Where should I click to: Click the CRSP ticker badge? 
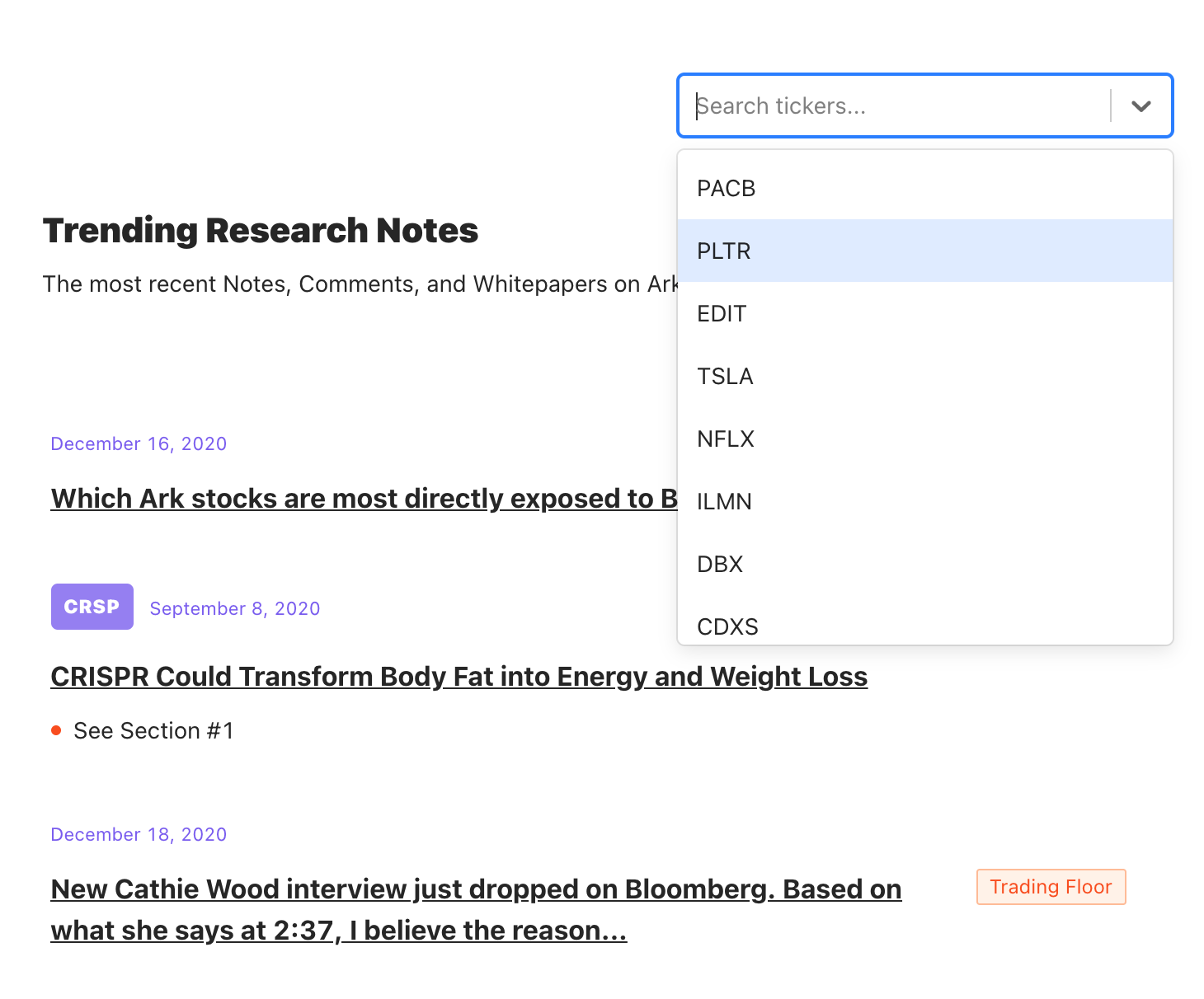point(92,607)
